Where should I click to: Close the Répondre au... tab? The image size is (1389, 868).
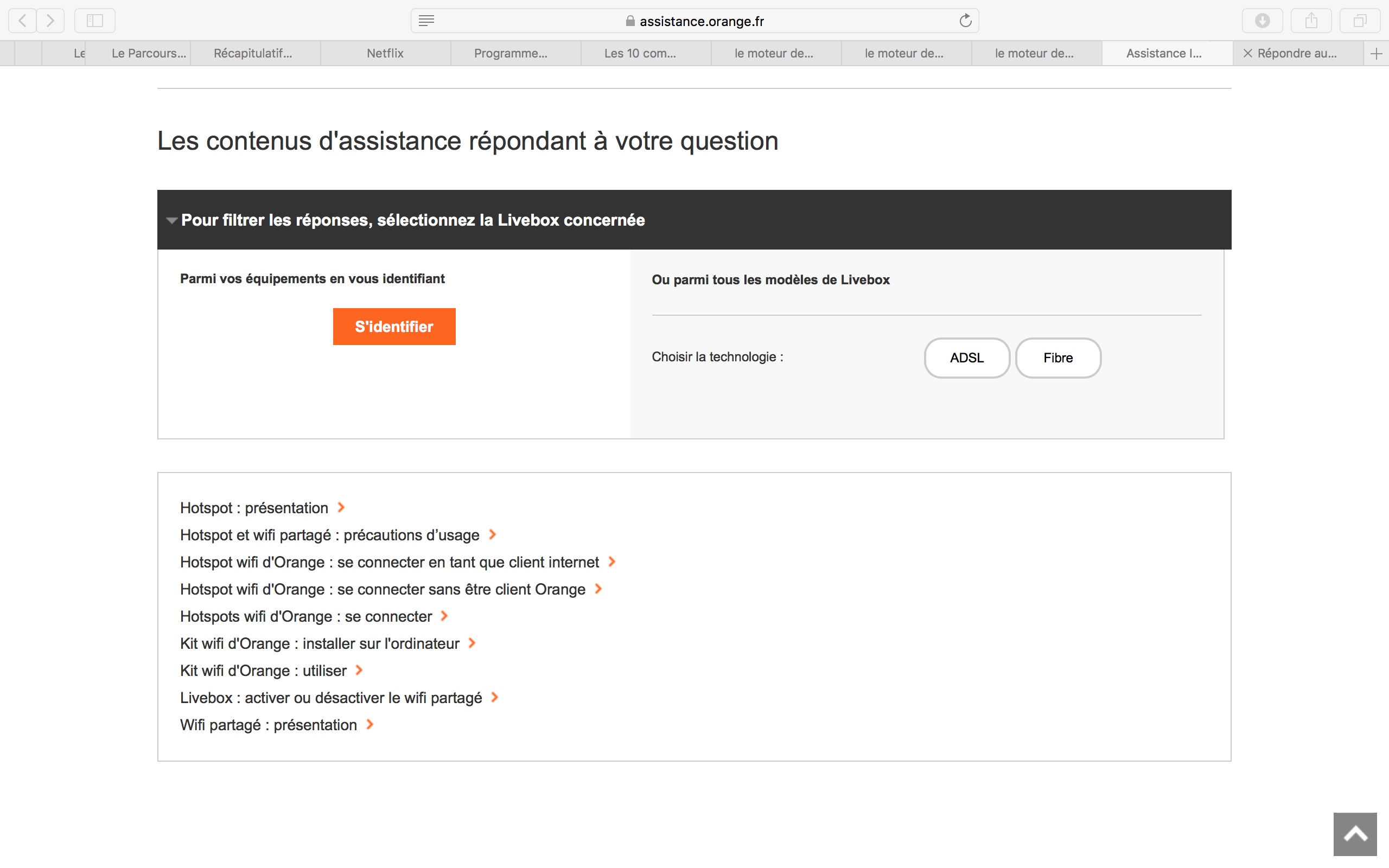coord(1247,53)
